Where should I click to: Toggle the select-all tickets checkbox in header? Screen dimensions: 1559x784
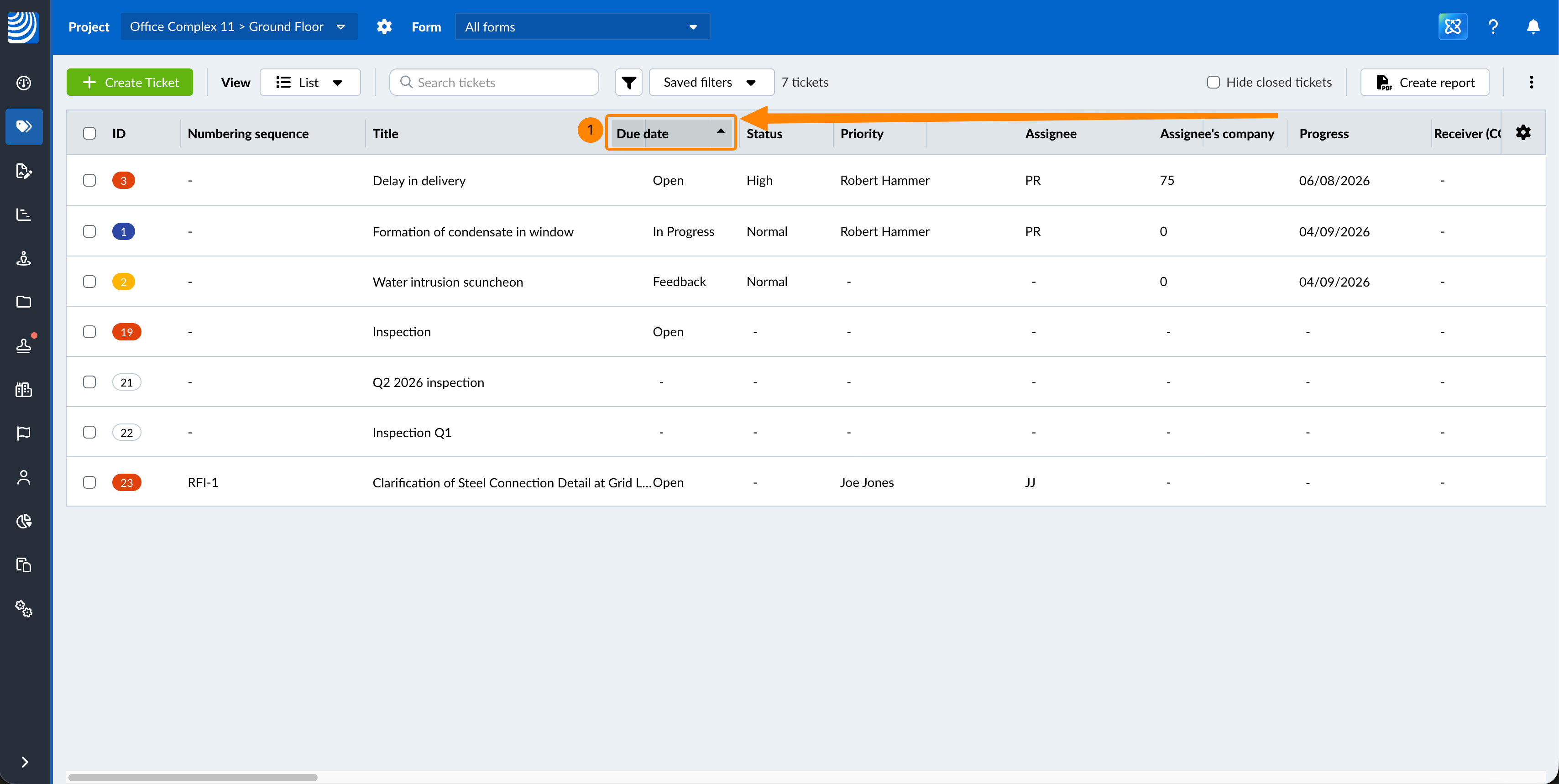point(89,133)
